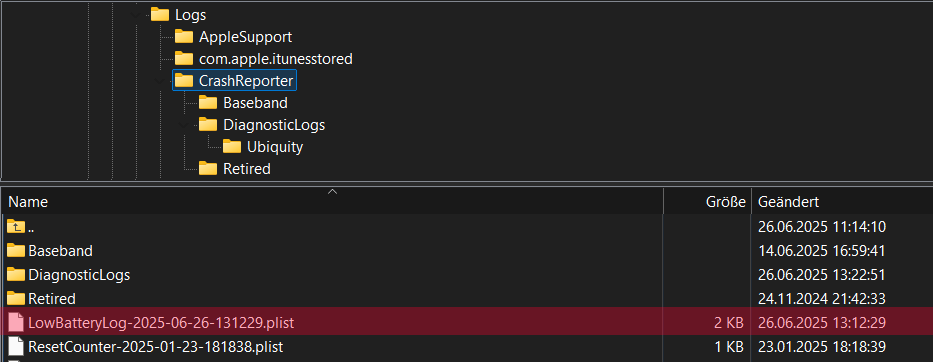933x362 pixels.
Task: Click the parent directory up-folder icon
Action: (x=16, y=226)
